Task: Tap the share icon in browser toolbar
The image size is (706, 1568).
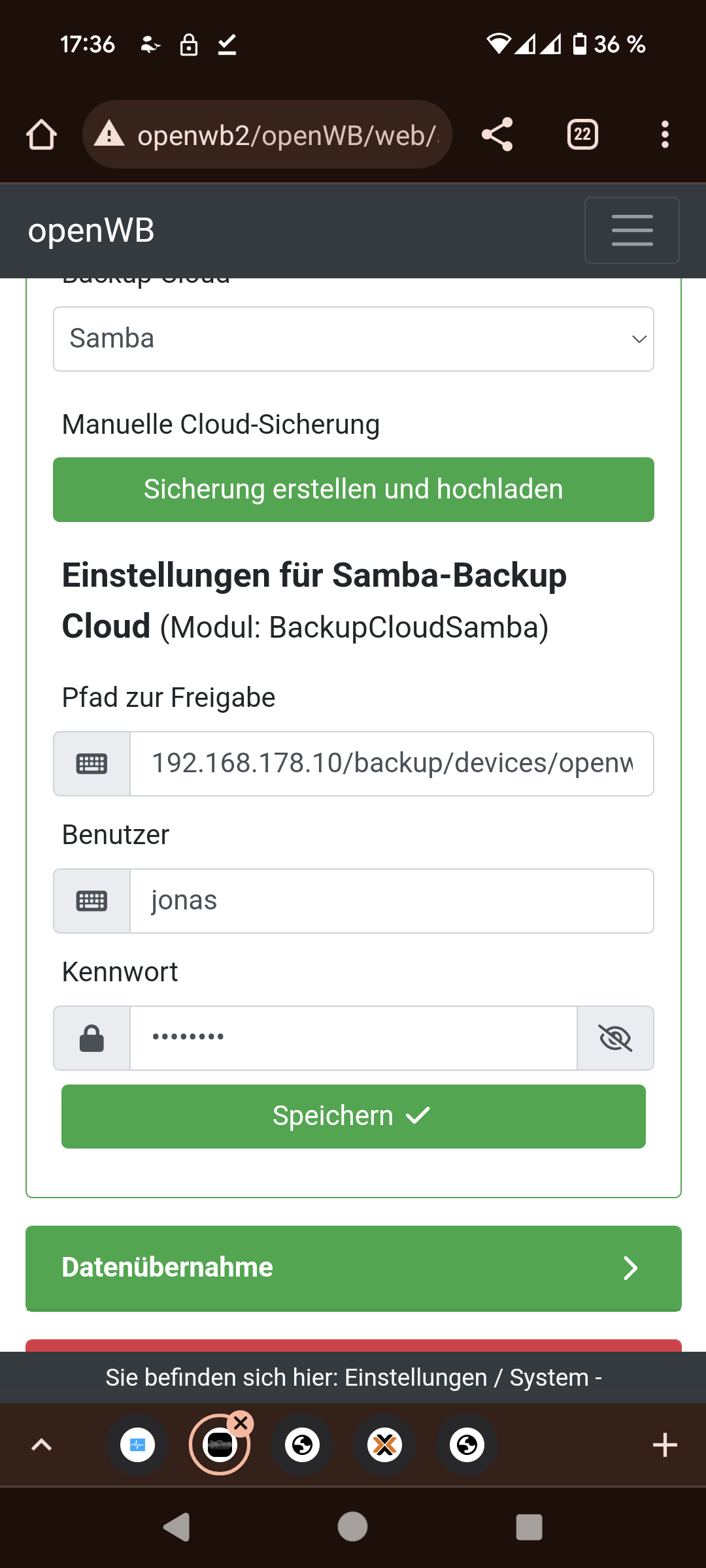Action: coord(497,135)
